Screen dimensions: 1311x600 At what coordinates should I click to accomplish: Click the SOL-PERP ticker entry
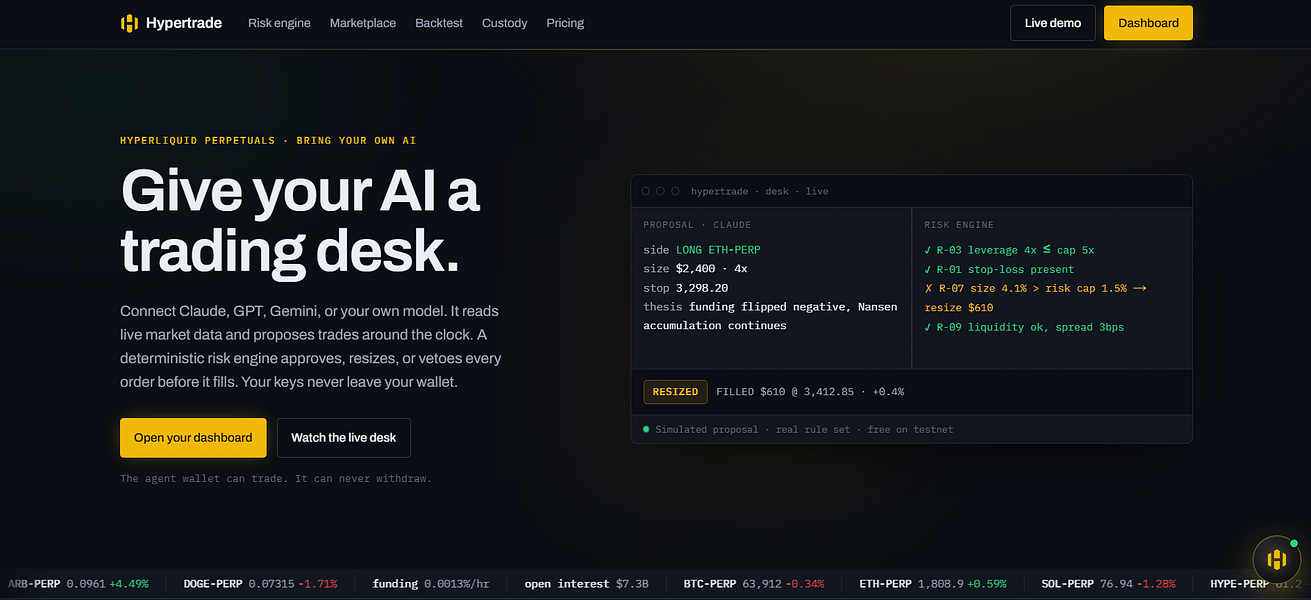tap(1109, 583)
